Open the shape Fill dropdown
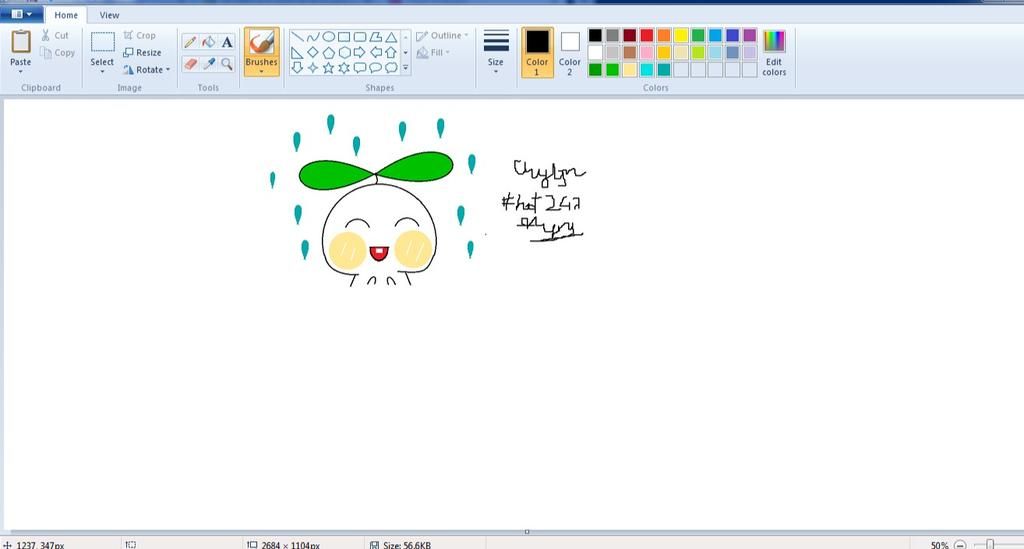Image resolution: width=1024 pixels, height=549 pixels. (433, 52)
